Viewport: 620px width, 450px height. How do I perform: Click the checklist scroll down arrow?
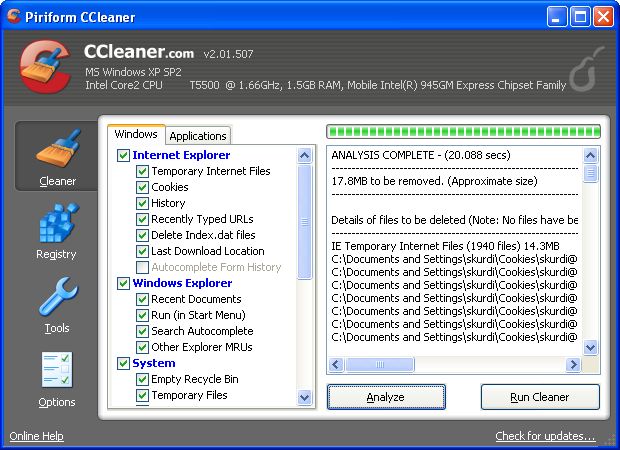304,397
